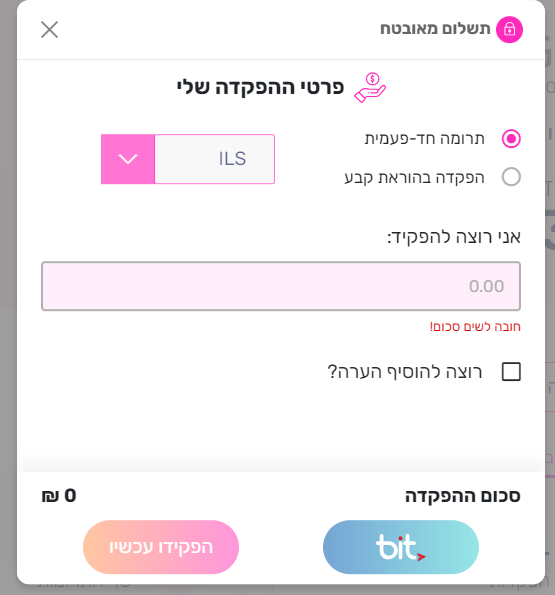Click the רוצה להוסיף הערה? label text
Viewport: 555px width, 595px height.
tap(404, 371)
